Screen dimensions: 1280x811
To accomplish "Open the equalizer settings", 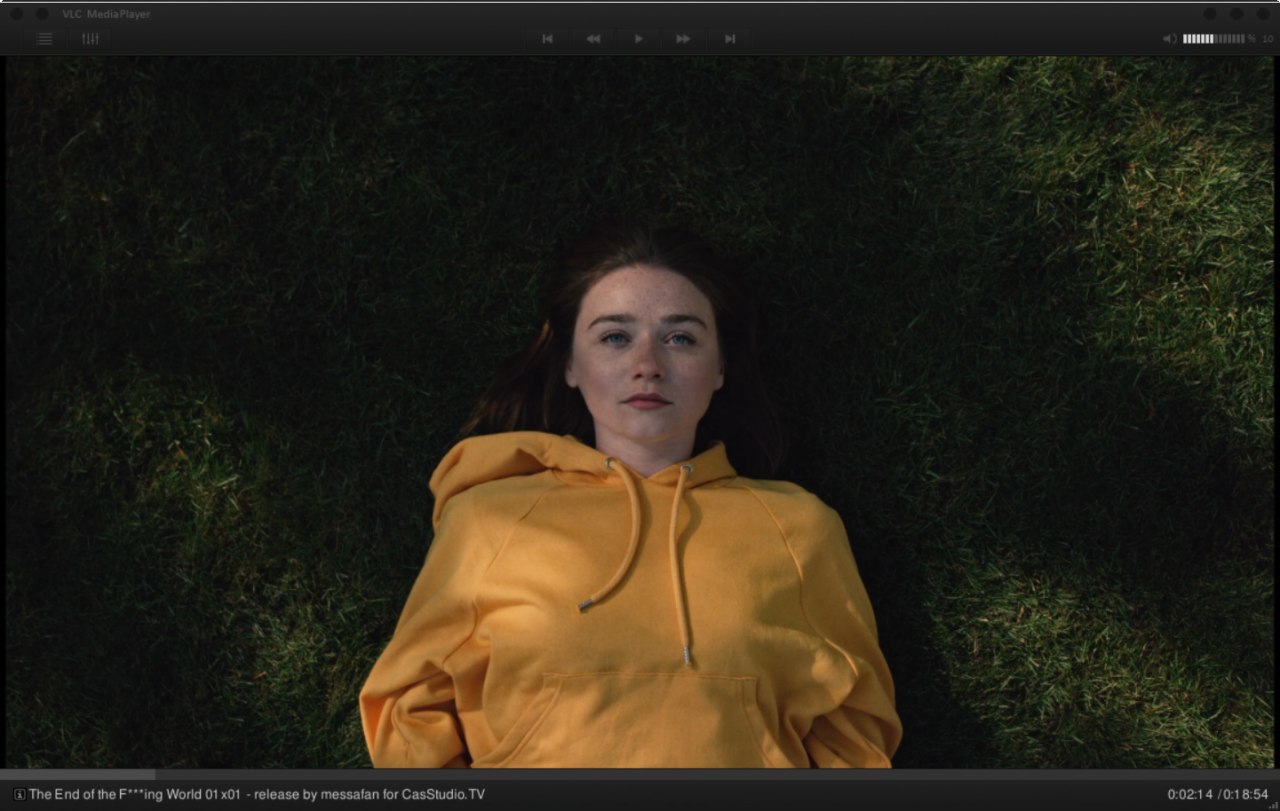I will (x=90, y=39).
